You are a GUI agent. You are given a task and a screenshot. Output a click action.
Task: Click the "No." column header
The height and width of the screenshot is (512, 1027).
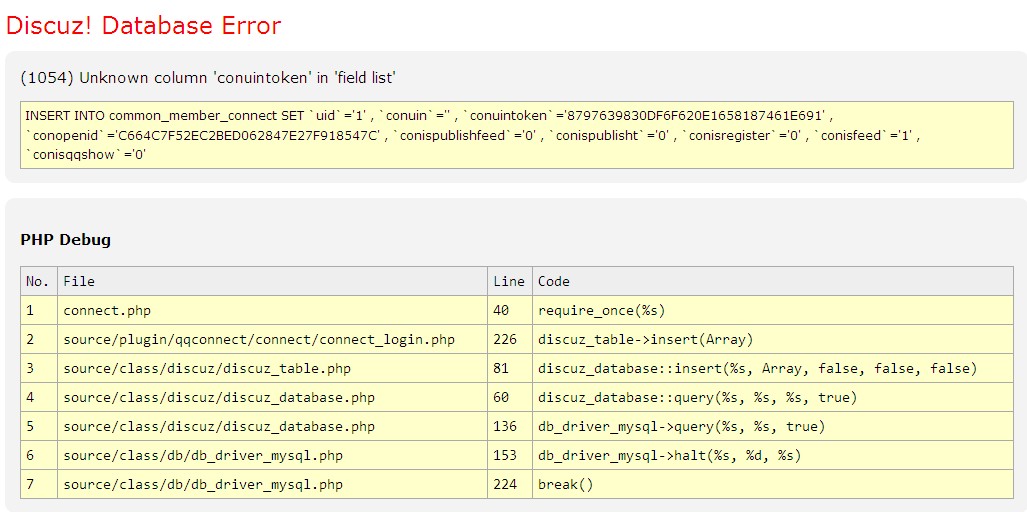point(38,281)
